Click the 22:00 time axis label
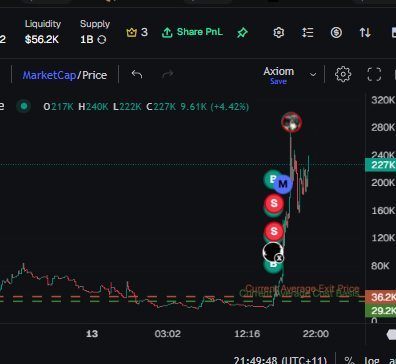Viewport: 396px width, 364px height. pos(316,334)
